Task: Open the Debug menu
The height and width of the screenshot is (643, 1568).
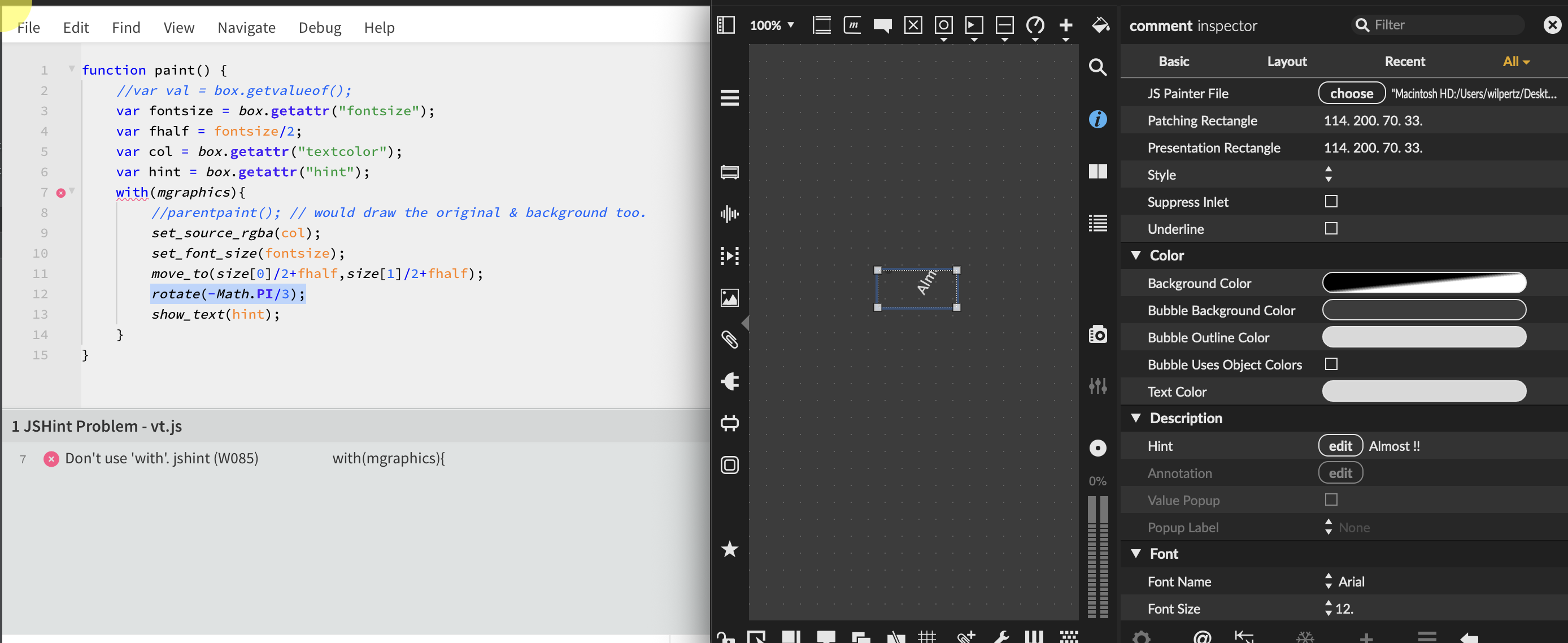Action: pyautogui.click(x=320, y=27)
